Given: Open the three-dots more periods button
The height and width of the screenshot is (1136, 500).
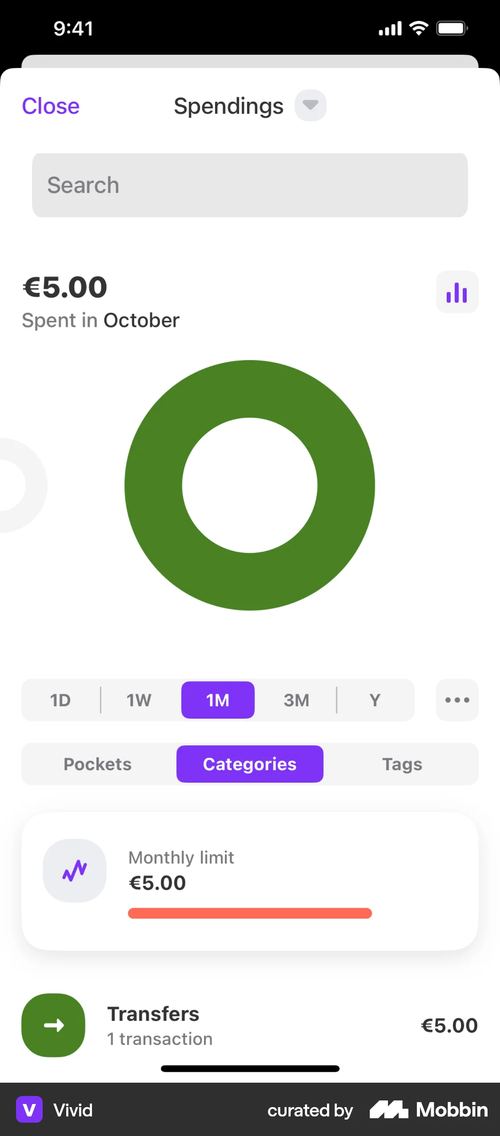Looking at the screenshot, I should 457,700.
